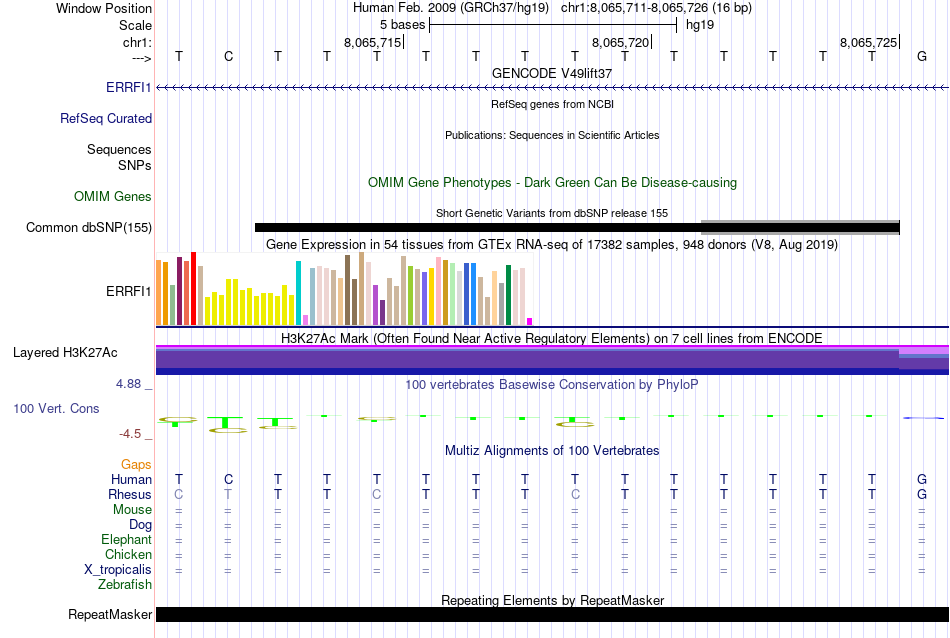Select the RepeatMasker track label
The width and height of the screenshot is (950, 638).
click(110, 614)
